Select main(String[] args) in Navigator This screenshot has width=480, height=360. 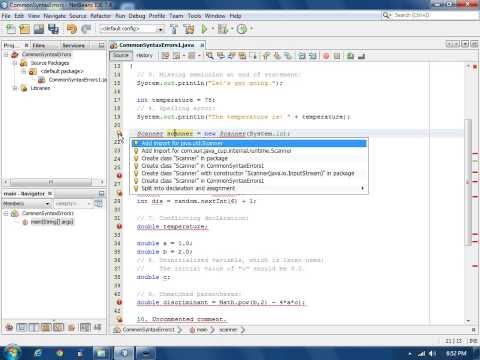point(52,222)
